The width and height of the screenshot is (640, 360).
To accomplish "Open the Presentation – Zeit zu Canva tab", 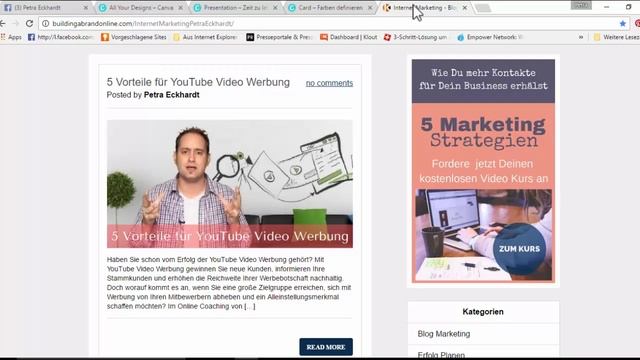I will [x=236, y=8].
